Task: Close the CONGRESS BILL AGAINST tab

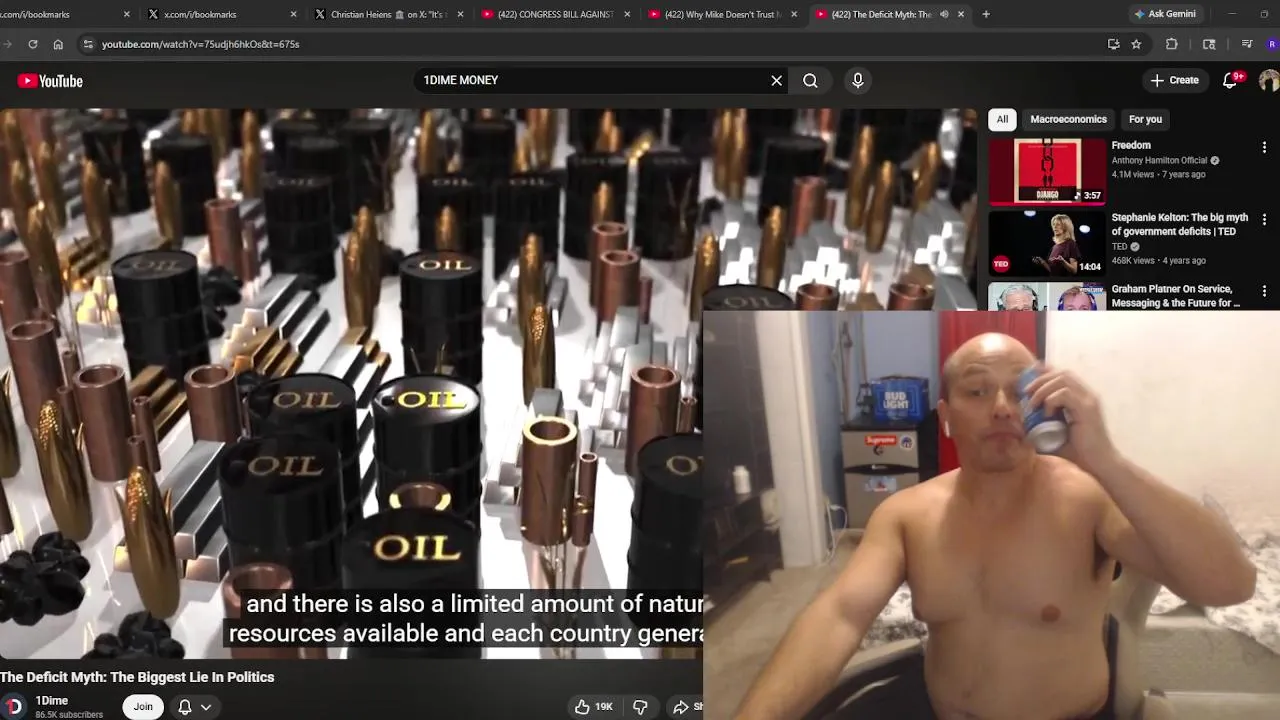Action: (627, 14)
